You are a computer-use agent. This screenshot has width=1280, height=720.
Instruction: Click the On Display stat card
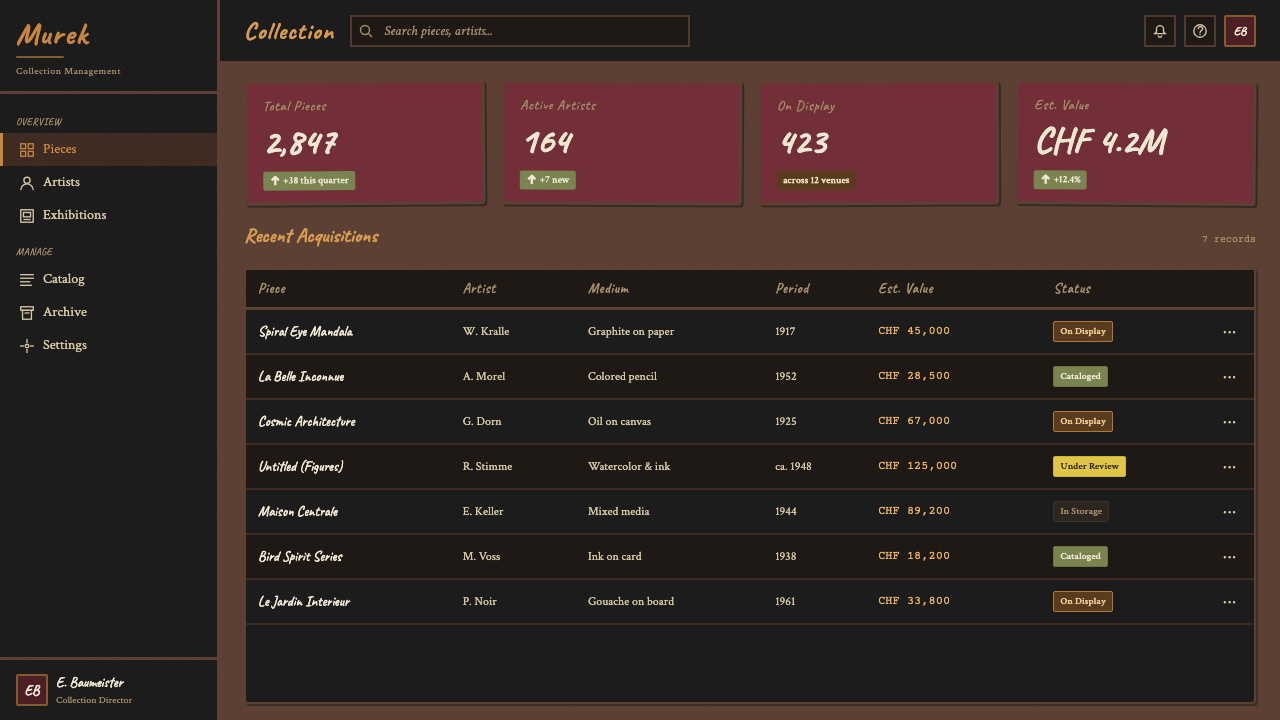tap(879, 143)
